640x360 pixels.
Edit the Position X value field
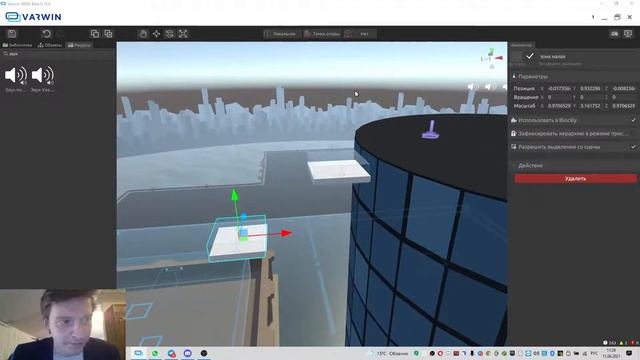[x=559, y=88]
